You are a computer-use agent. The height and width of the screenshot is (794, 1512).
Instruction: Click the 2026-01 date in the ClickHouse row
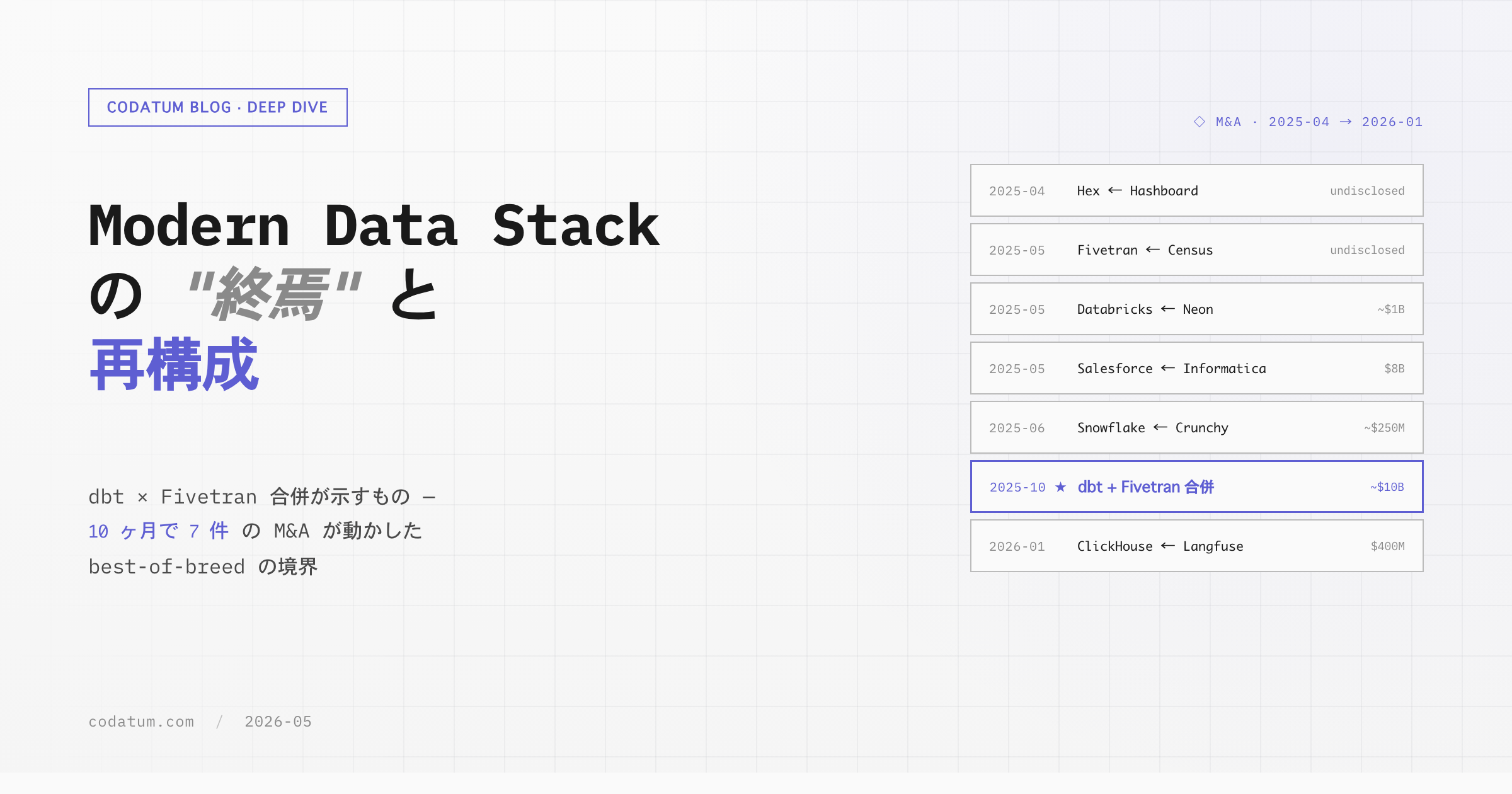tap(1017, 546)
